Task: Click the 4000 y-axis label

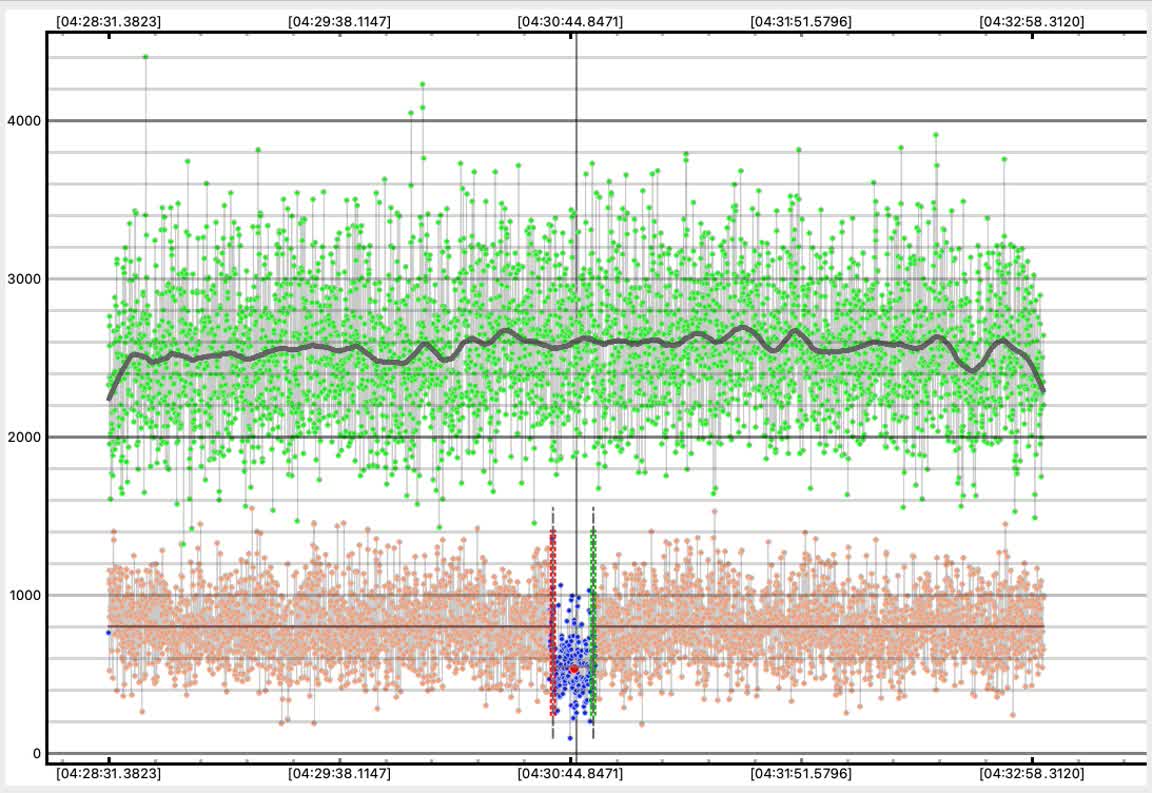Action: click(22, 121)
